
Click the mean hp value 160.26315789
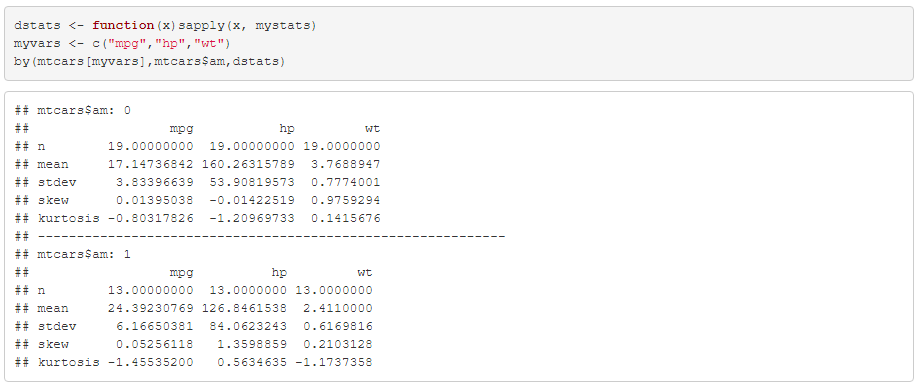click(248, 164)
